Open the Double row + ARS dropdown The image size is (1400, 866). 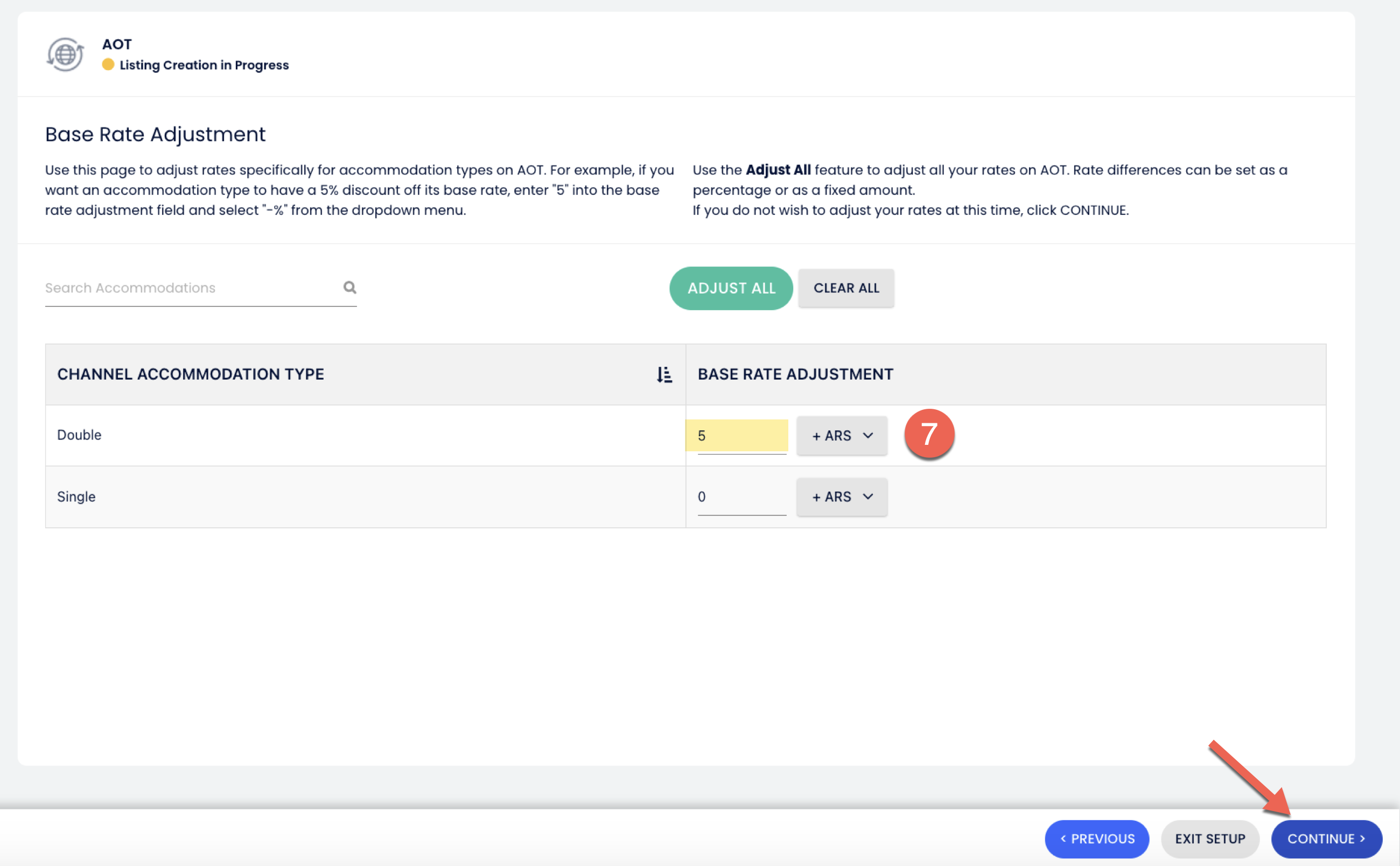[841, 436]
